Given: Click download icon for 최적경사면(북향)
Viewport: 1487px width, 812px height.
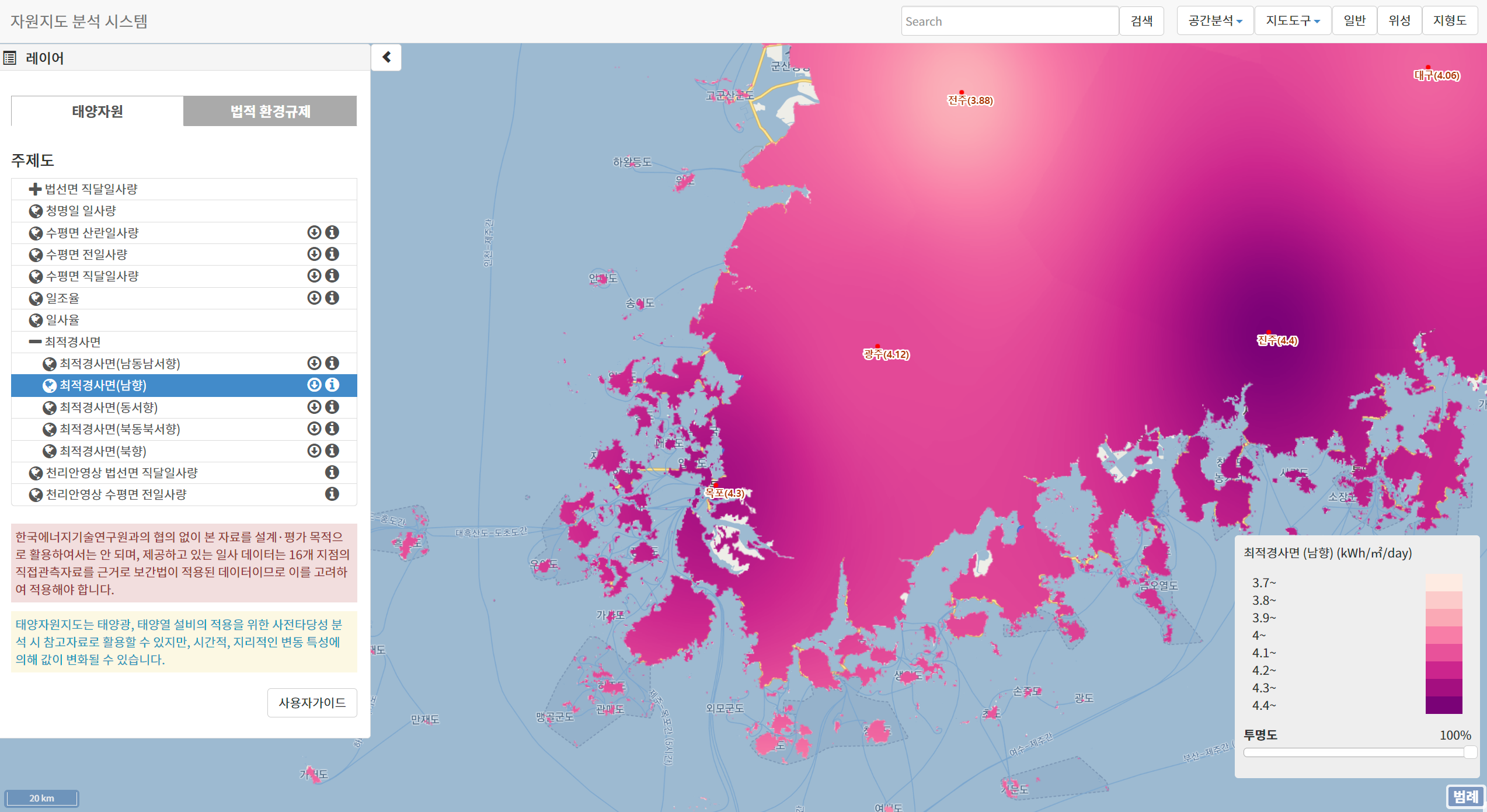Looking at the screenshot, I should [314, 451].
